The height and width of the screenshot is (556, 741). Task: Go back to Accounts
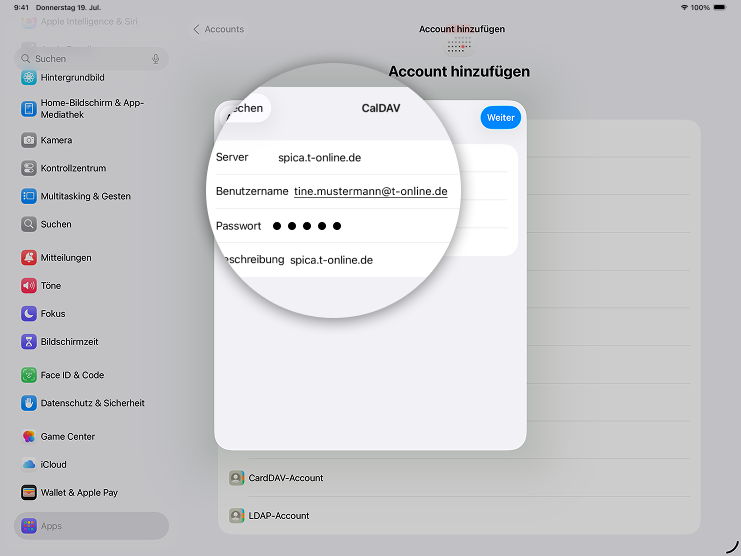pyautogui.click(x=218, y=29)
